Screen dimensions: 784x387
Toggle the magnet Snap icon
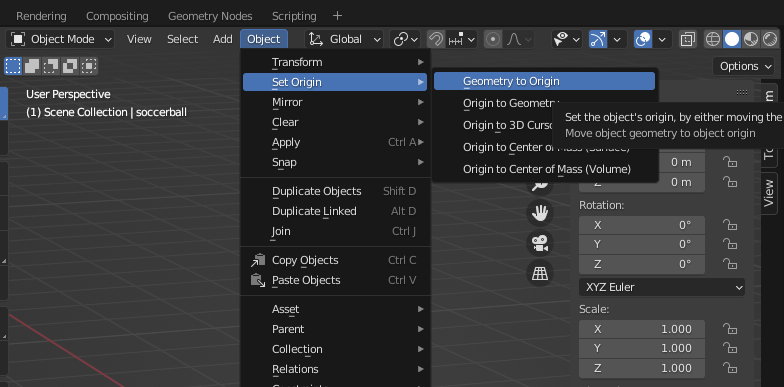436,39
